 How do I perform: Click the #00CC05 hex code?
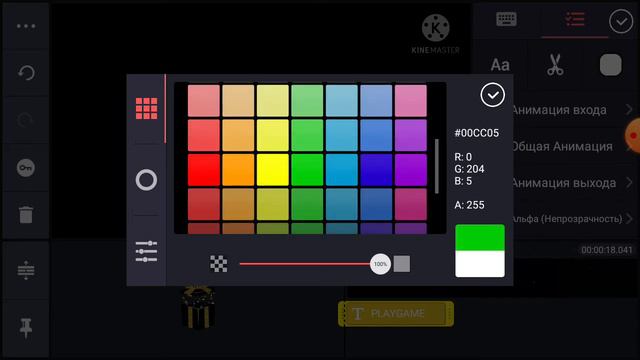[477, 133]
